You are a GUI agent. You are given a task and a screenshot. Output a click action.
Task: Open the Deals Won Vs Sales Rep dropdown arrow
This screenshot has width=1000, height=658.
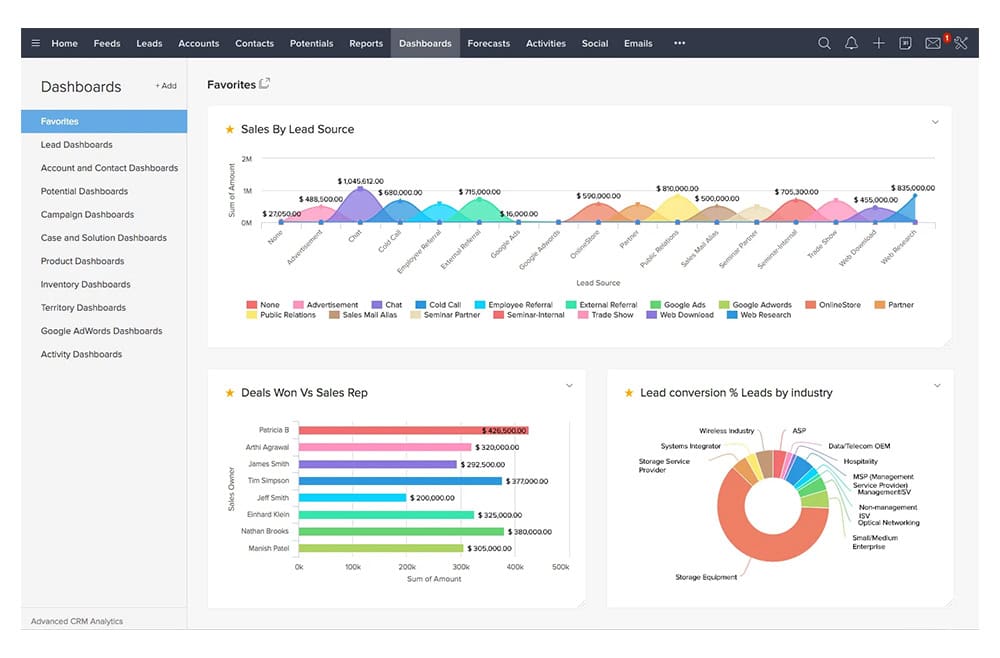coord(569,385)
